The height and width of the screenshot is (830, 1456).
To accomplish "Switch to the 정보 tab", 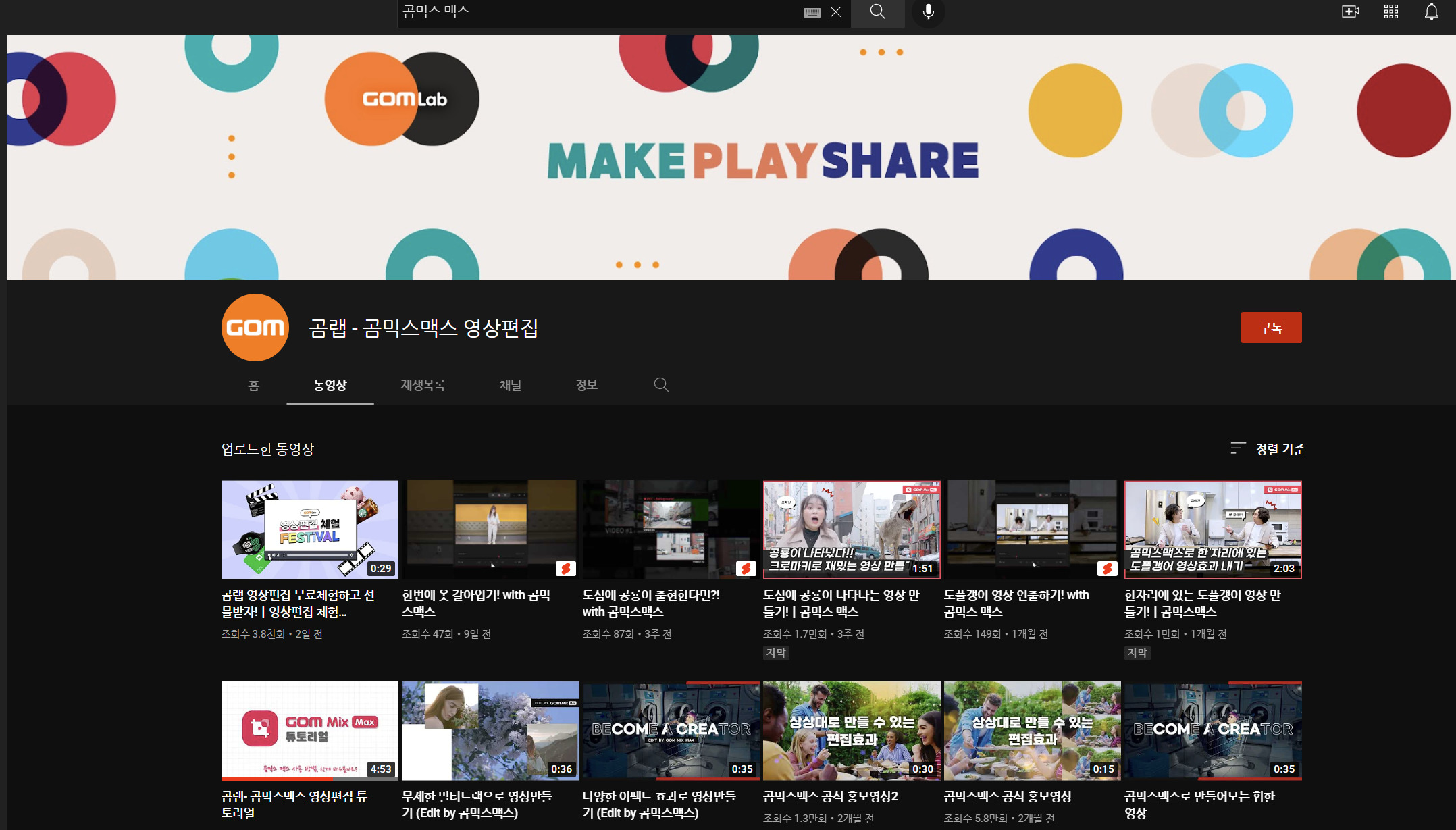I will pyautogui.click(x=586, y=385).
